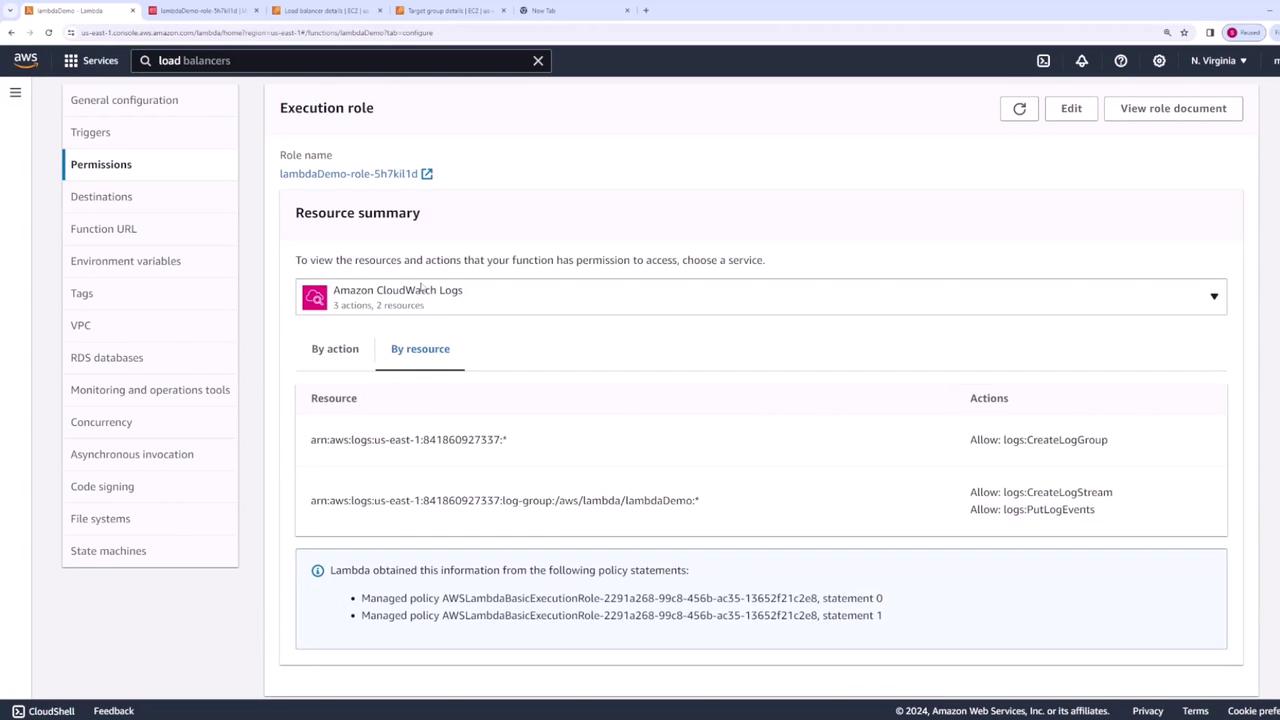Select Permissions in the side menu

(x=101, y=165)
